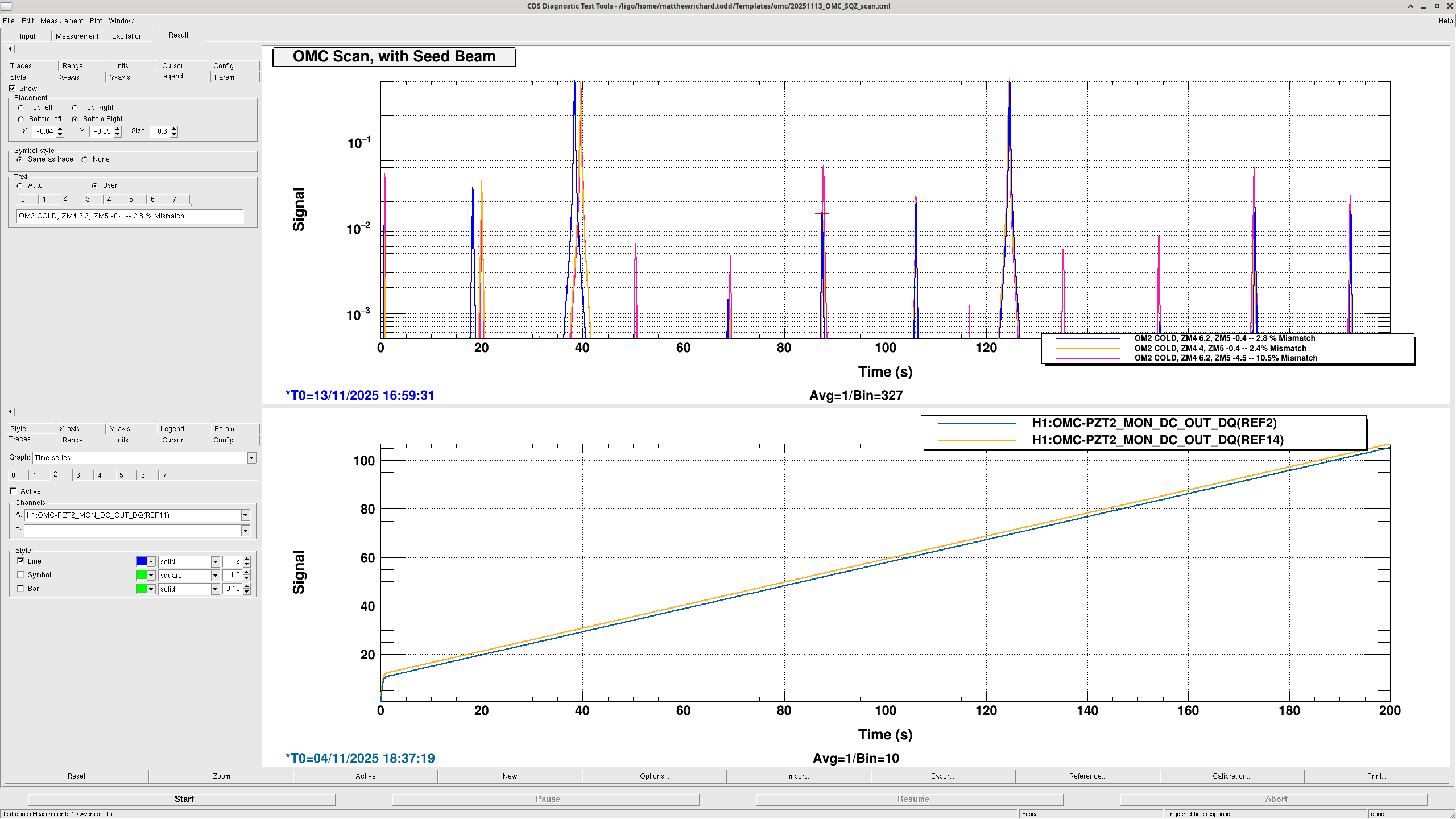Open the Symbol shape square dropdown
Viewport: 1456px width, 819px height.
coord(215,576)
